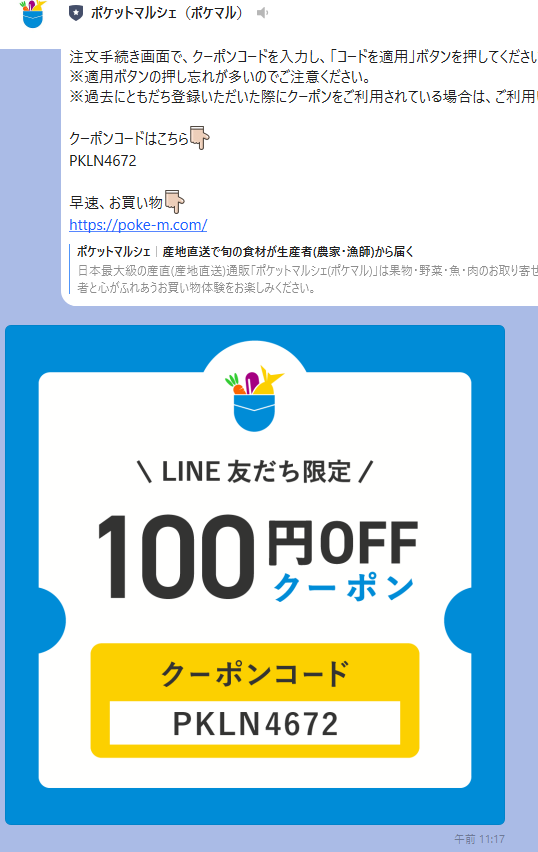Click the blue クーポン word on coupon
Image resolution: width=538 pixels, height=852 pixels.
tap(344, 587)
